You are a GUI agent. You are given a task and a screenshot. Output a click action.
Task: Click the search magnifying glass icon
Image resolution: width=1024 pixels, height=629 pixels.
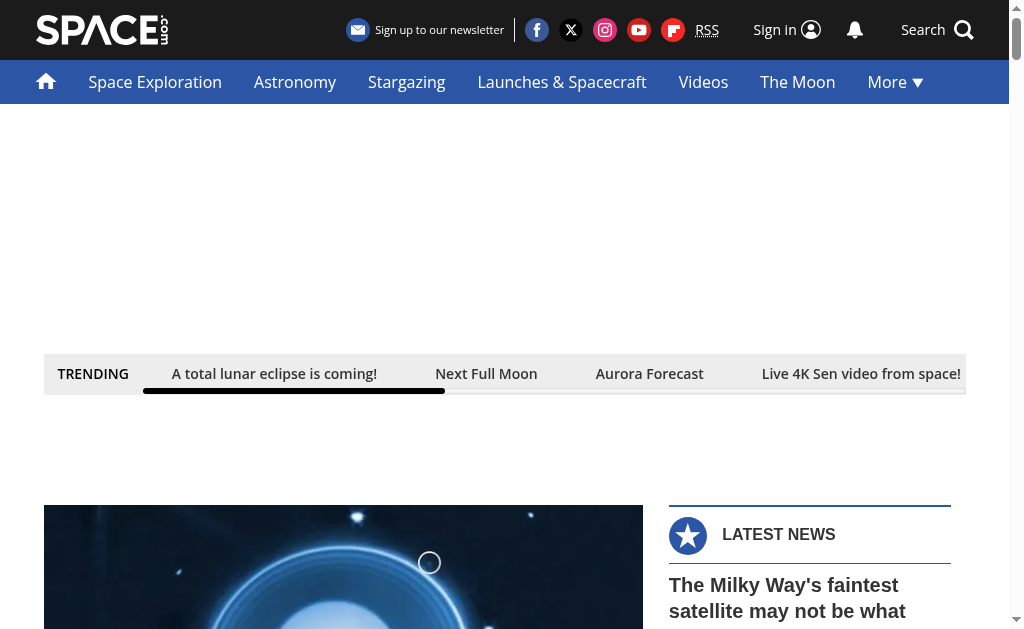click(x=964, y=30)
